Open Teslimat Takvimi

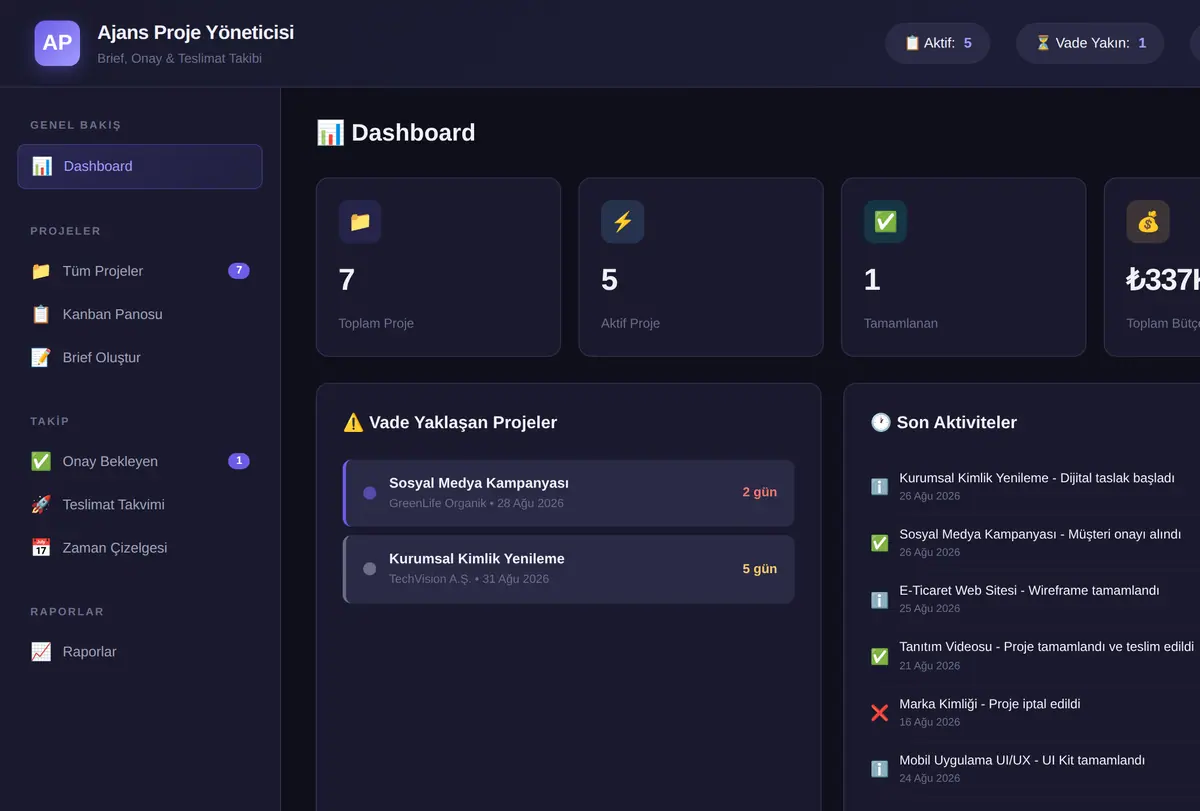tap(140, 504)
